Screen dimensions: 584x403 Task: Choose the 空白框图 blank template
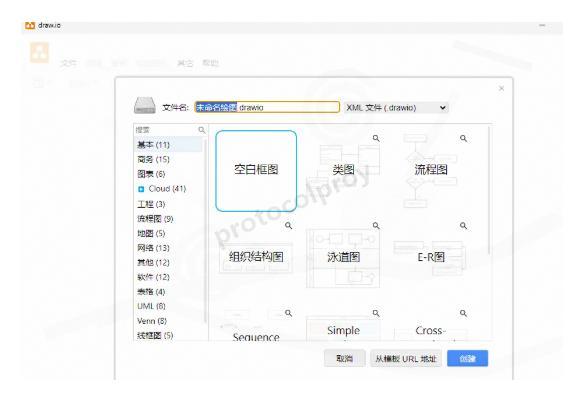pos(256,171)
